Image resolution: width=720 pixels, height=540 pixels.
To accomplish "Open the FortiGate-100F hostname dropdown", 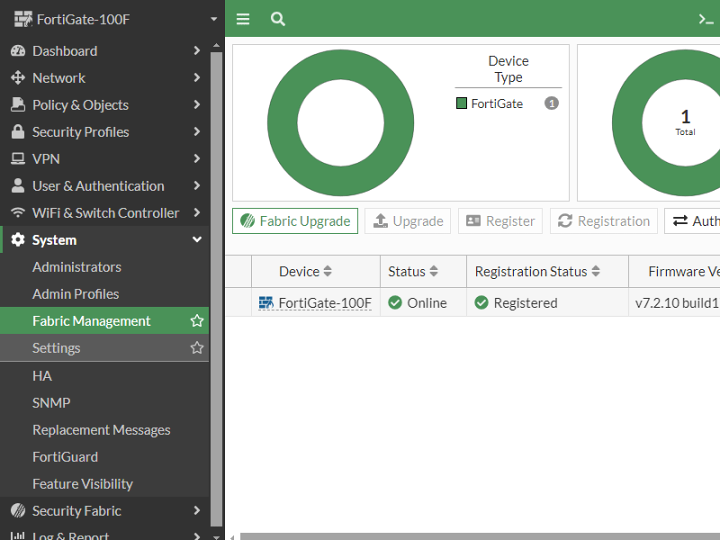I will [x=213, y=19].
